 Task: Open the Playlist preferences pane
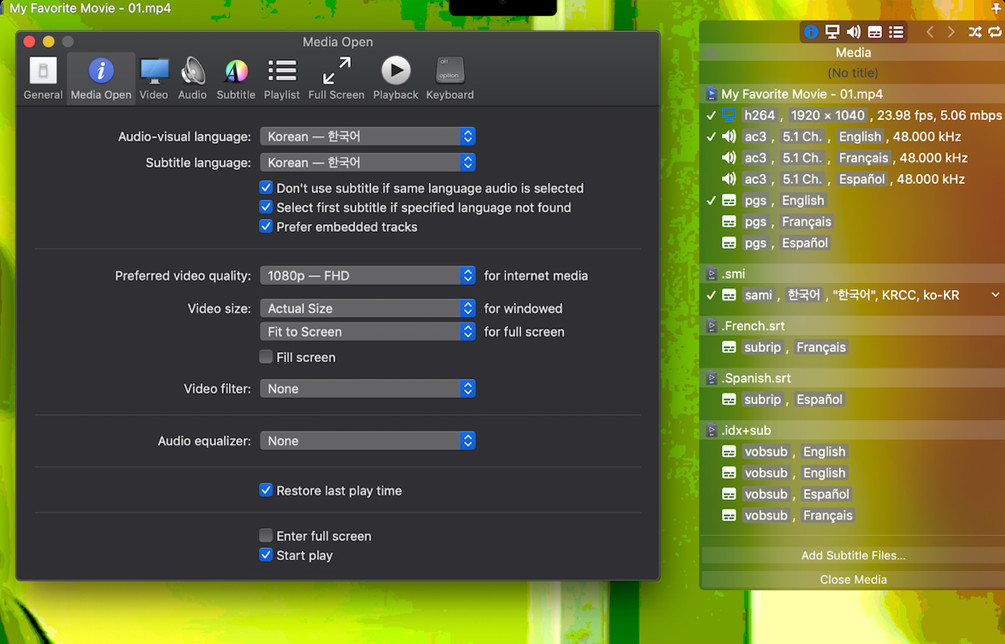282,78
